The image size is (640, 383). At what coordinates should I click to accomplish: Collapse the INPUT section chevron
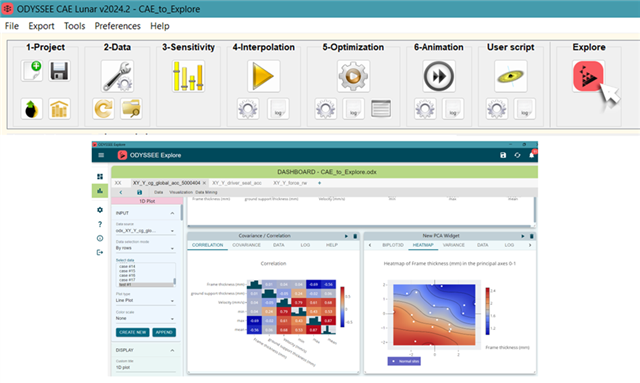(x=172, y=213)
